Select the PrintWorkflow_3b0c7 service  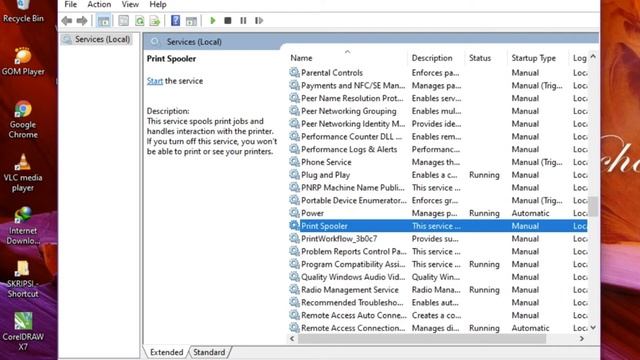click(x=339, y=238)
